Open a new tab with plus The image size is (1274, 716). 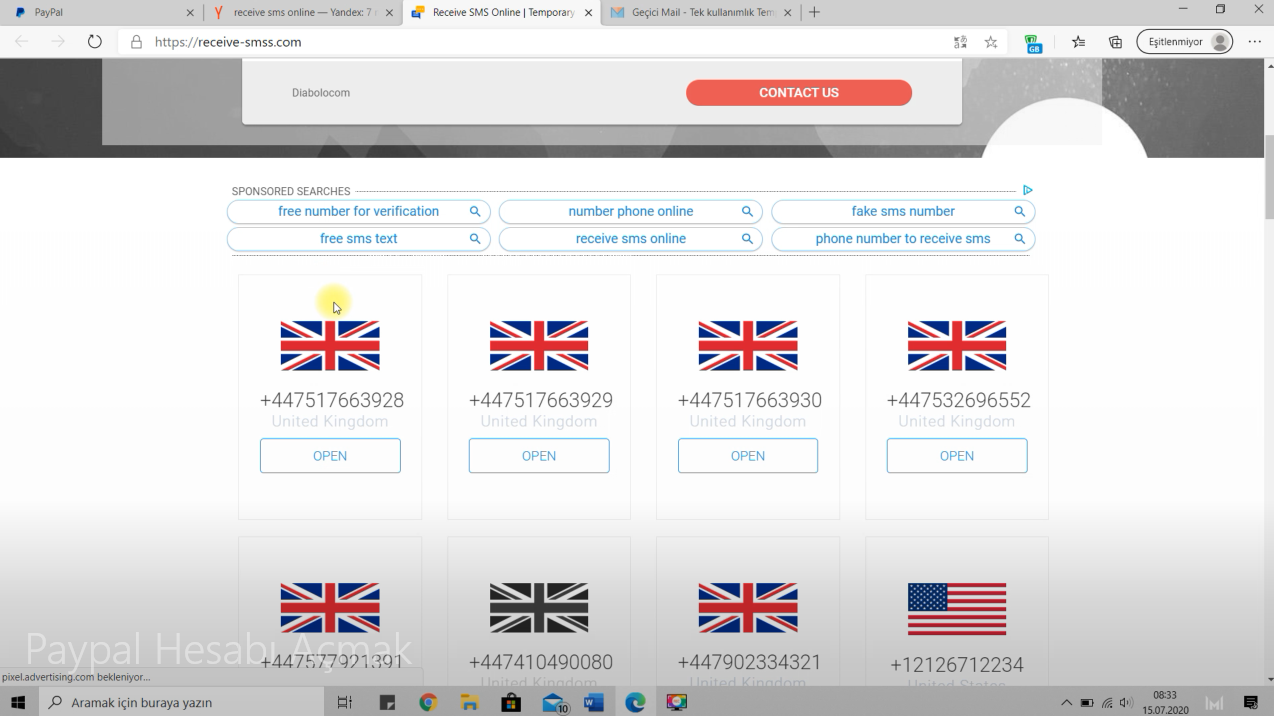click(814, 13)
